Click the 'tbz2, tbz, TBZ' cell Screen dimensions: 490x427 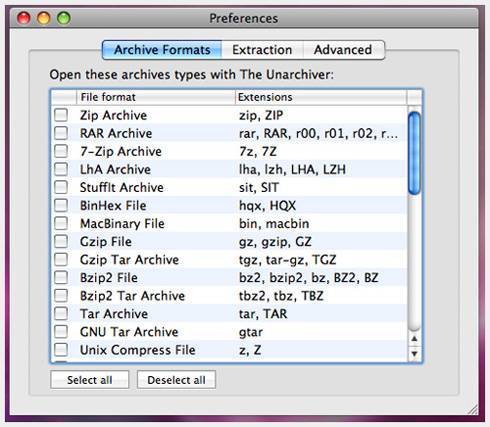pos(281,295)
